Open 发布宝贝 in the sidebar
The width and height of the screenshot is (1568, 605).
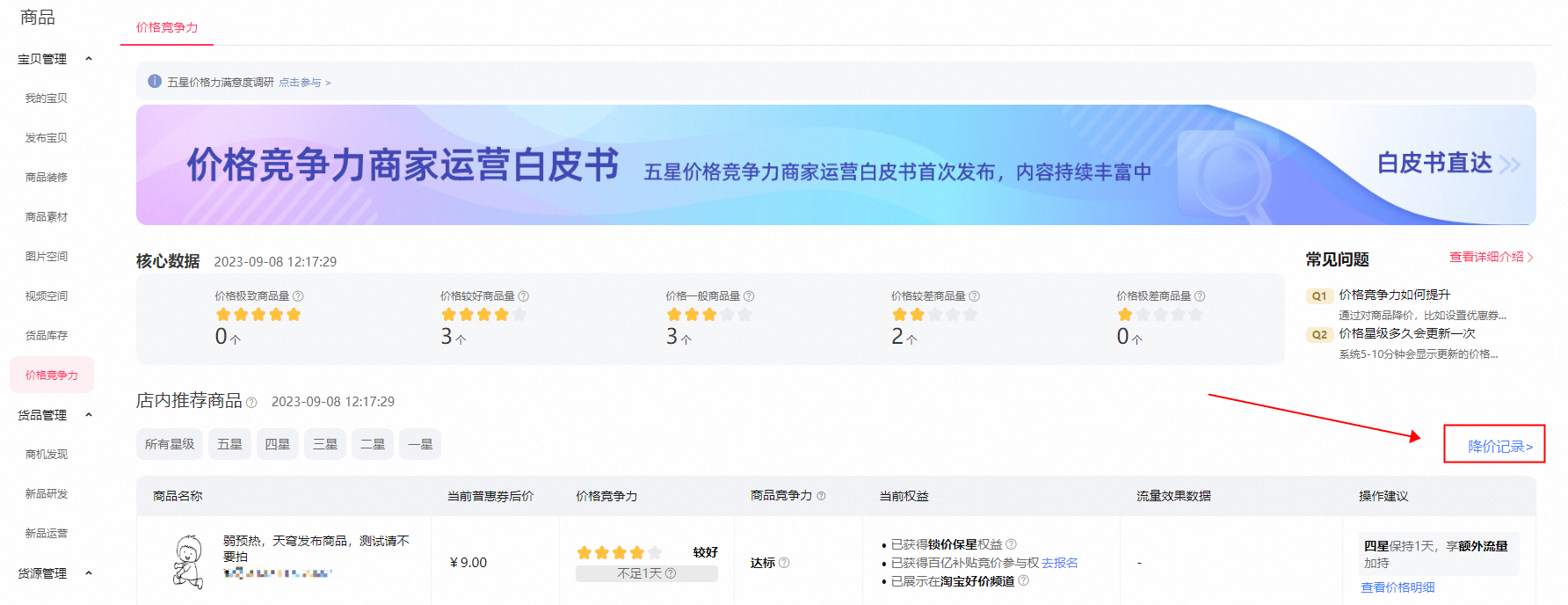tap(47, 138)
